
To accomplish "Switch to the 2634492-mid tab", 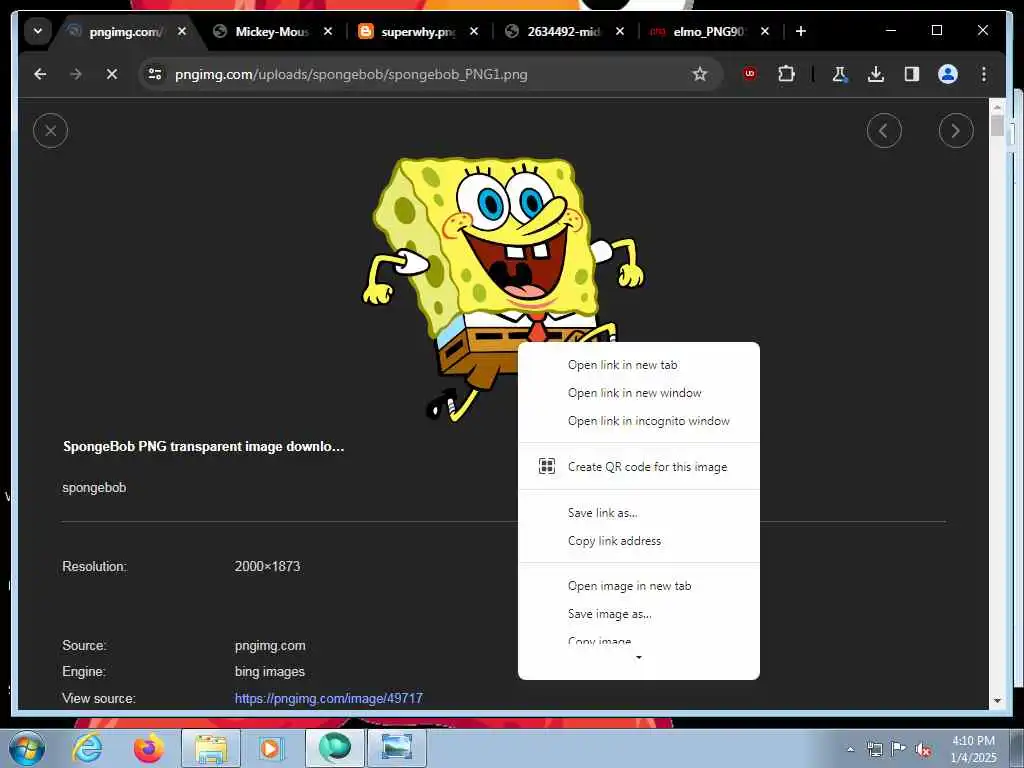I will click(565, 31).
